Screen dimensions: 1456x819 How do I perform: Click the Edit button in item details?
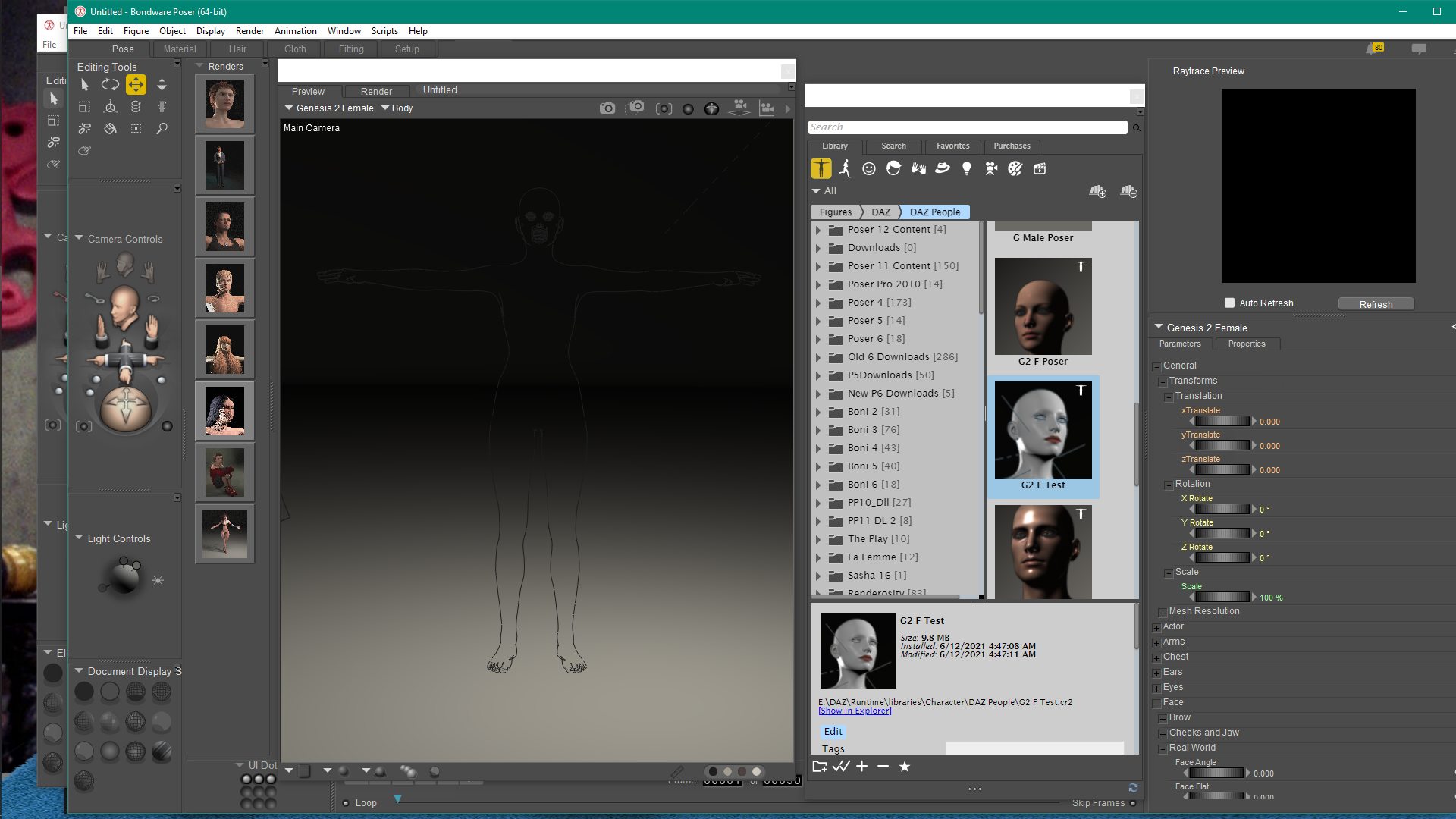[833, 731]
